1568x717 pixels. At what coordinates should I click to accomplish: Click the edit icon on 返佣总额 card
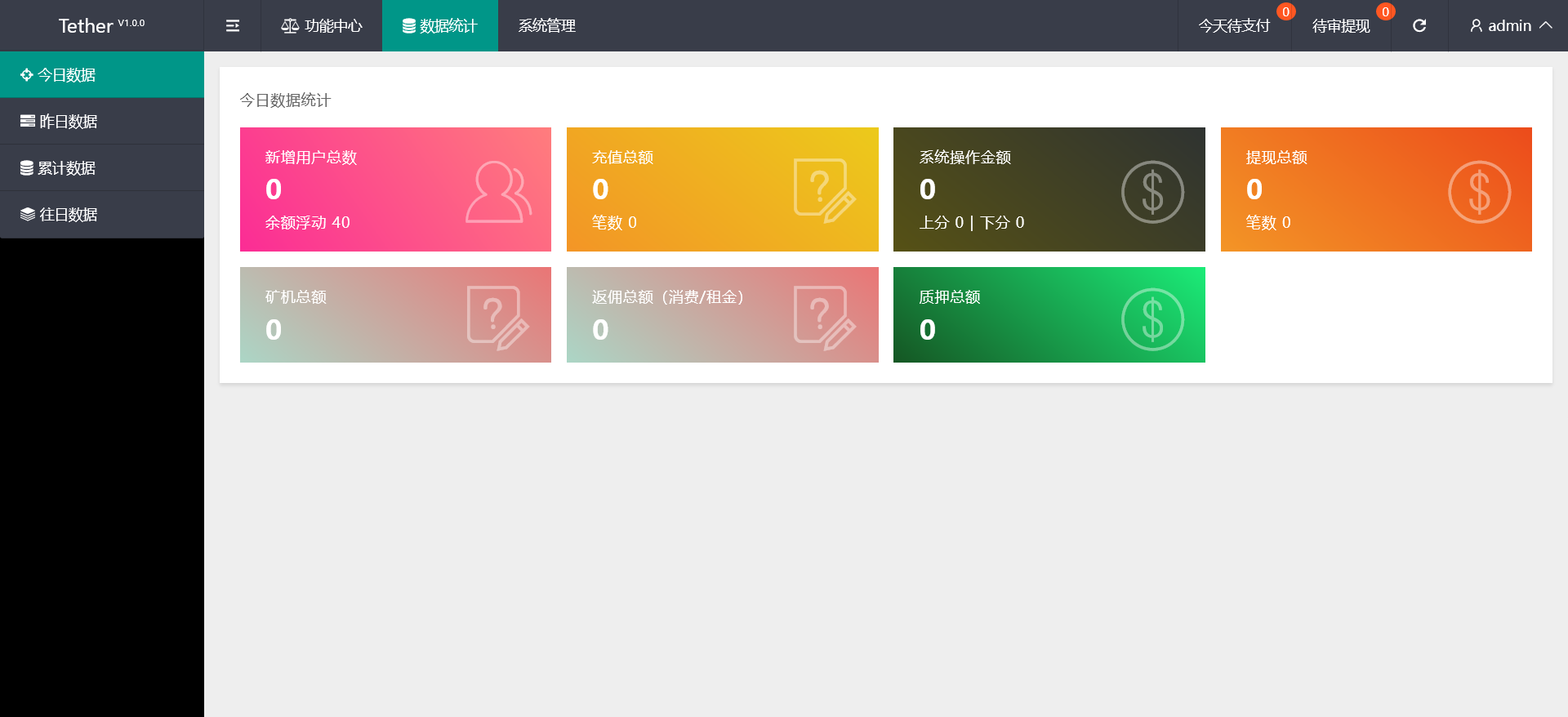coord(824,318)
